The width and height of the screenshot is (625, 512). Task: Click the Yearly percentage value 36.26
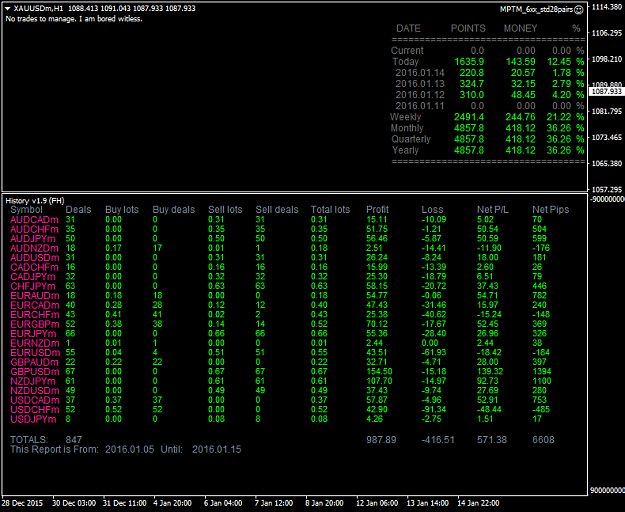tap(559, 151)
